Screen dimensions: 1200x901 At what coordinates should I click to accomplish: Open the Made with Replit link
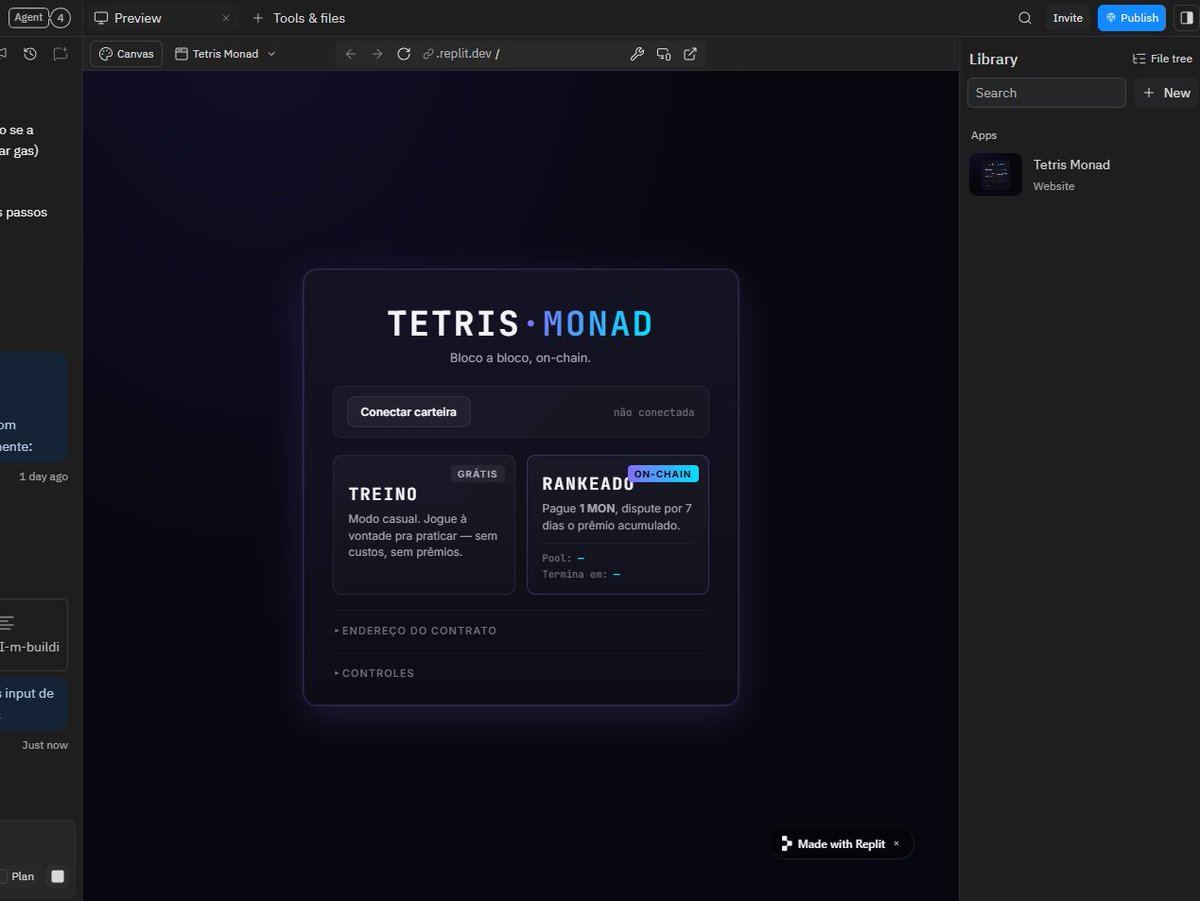[x=834, y=844]
